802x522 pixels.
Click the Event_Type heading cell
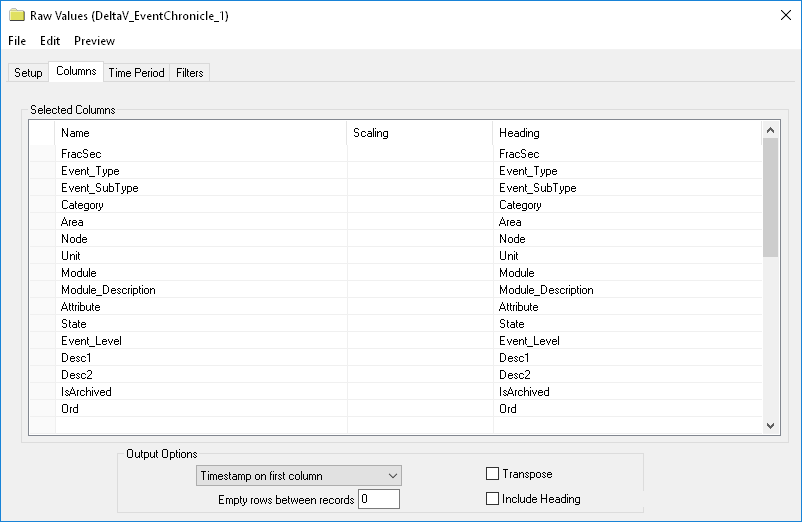pyautogui.click(x=628, y=171)
